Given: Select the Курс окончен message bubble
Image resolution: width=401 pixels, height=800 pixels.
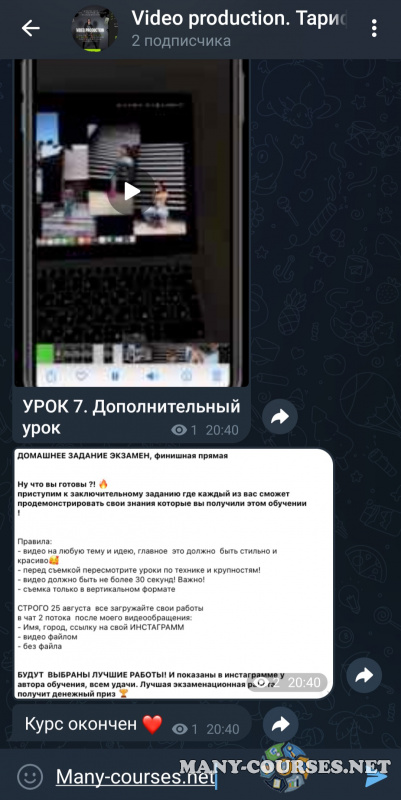Looking at the screenshot, I should click(132, 724).
